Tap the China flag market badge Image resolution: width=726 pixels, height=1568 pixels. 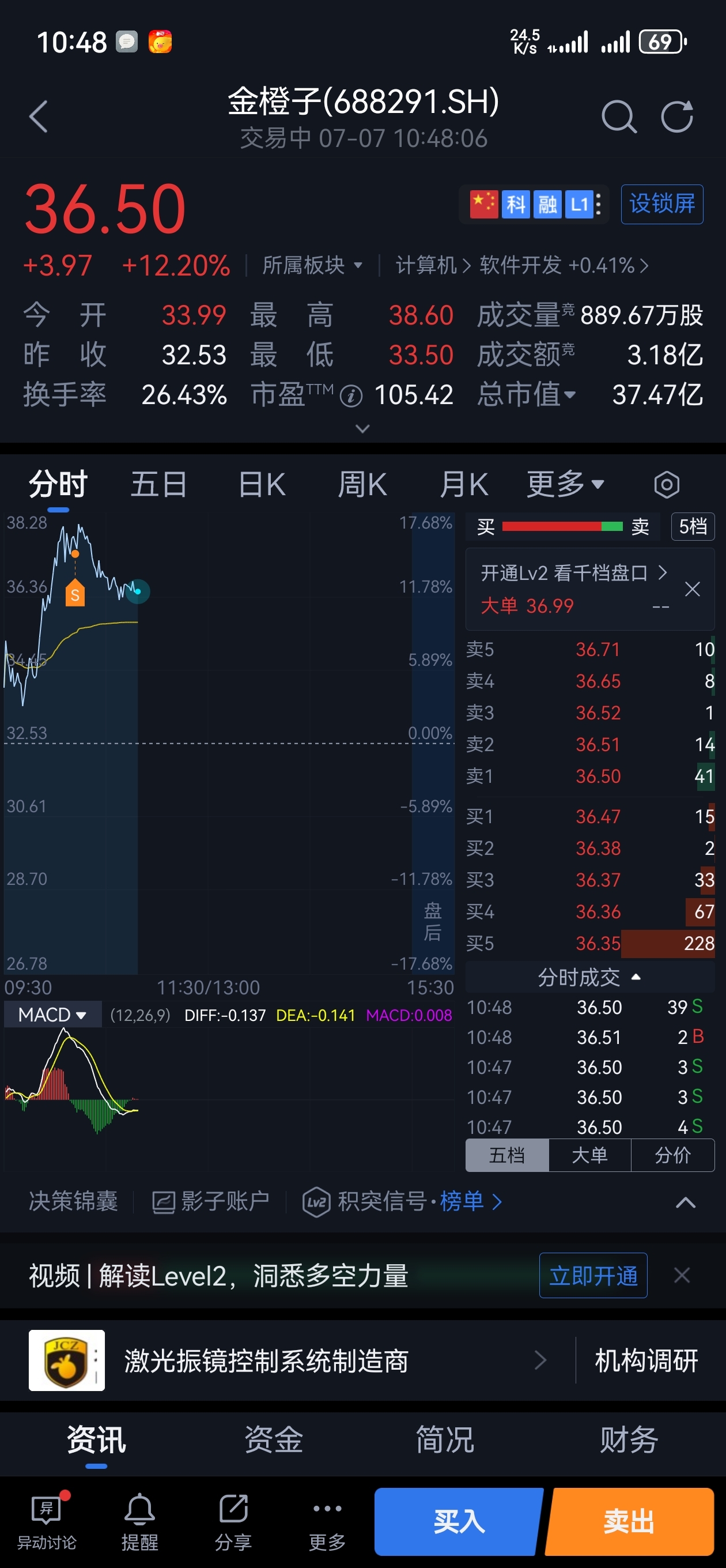[484, 204]
